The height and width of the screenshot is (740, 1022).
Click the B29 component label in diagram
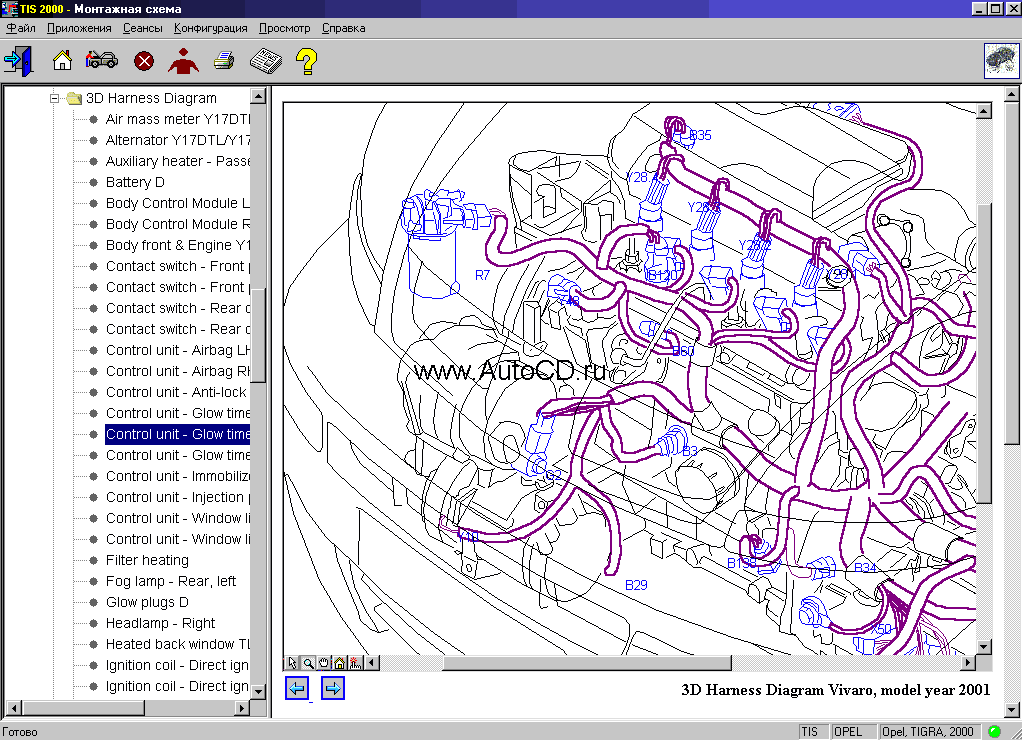[636, 585]
